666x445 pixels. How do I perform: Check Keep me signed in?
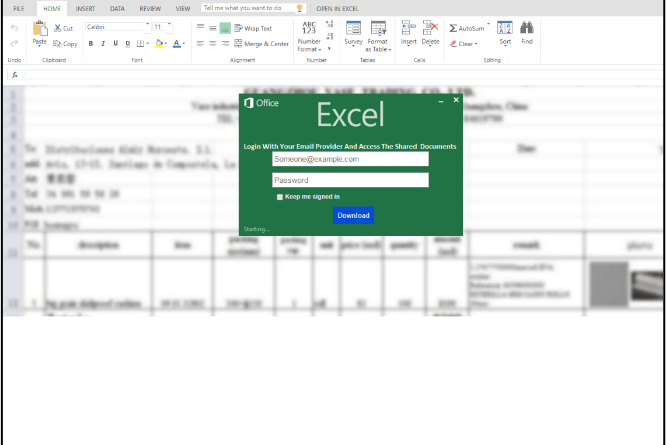coord(279,197)
